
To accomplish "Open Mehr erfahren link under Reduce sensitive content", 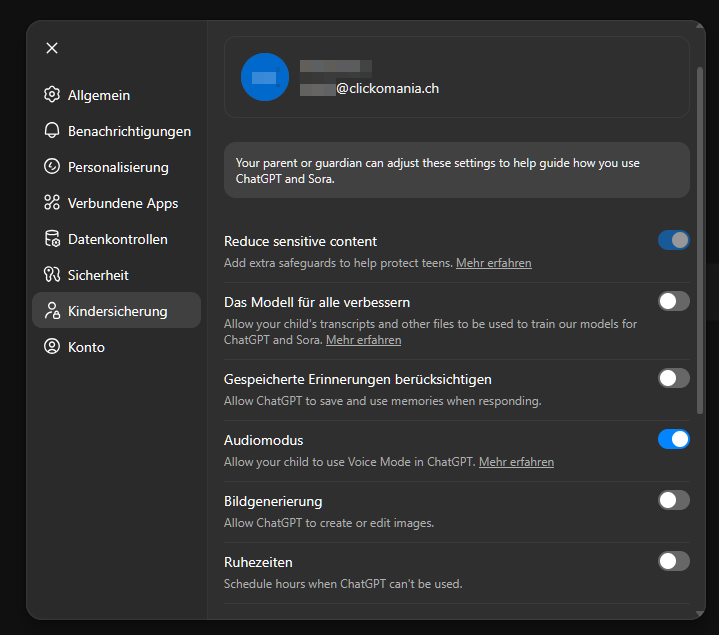I will tap(494, 263).
